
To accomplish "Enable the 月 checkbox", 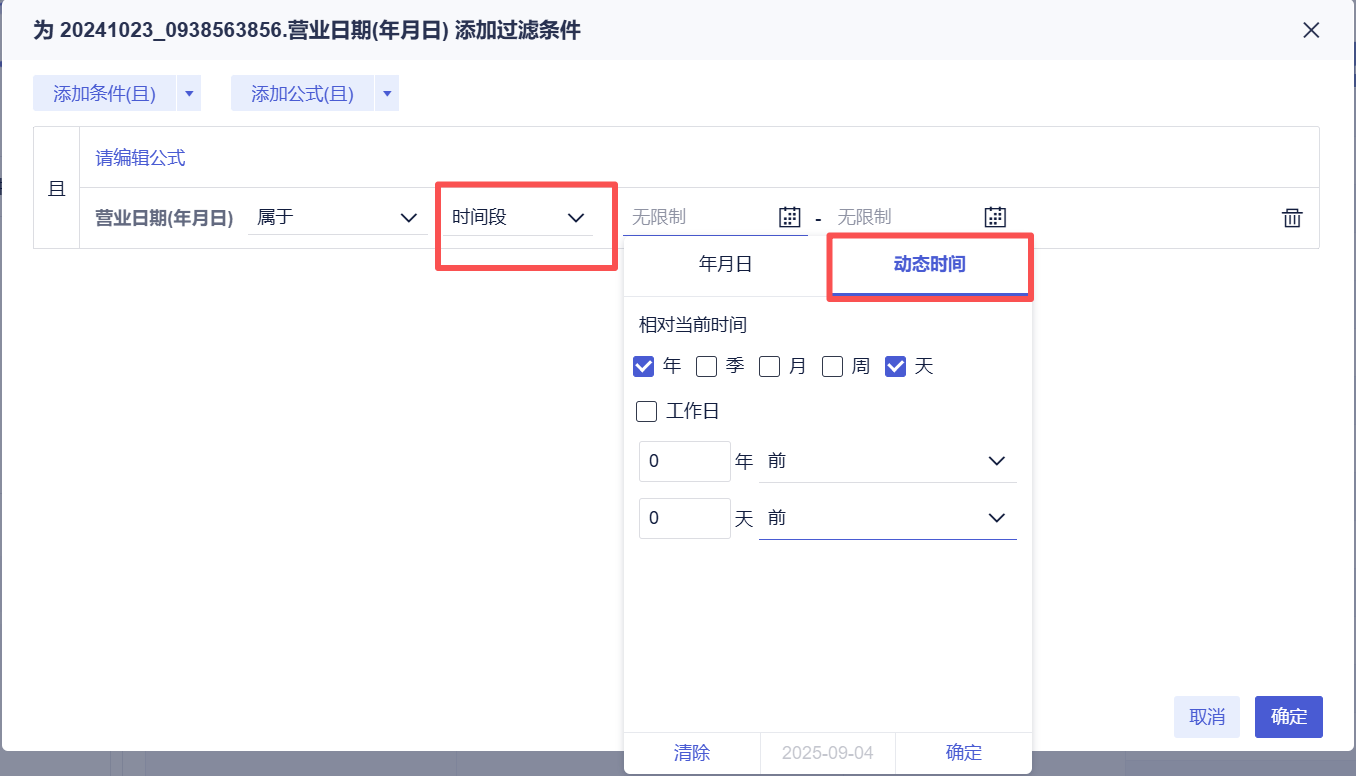I will 769,367.
